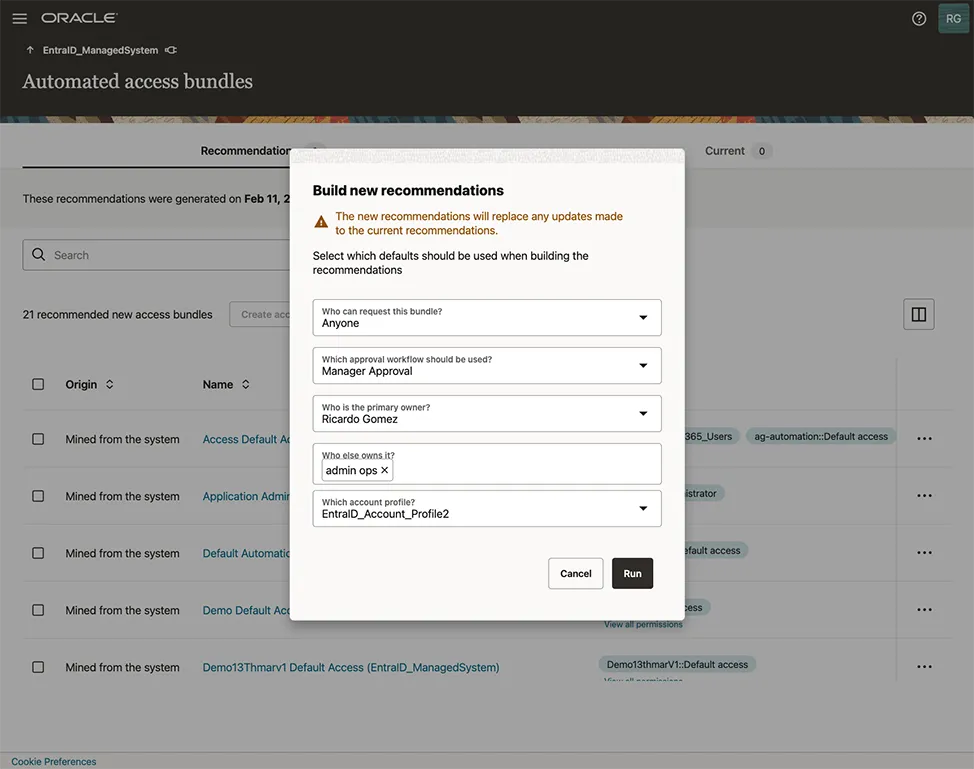The height and width of the screenshot is (769, 974).
Task: Open actions menu for Demo13Thmarv1 row
Action: [x=924, y=667]
